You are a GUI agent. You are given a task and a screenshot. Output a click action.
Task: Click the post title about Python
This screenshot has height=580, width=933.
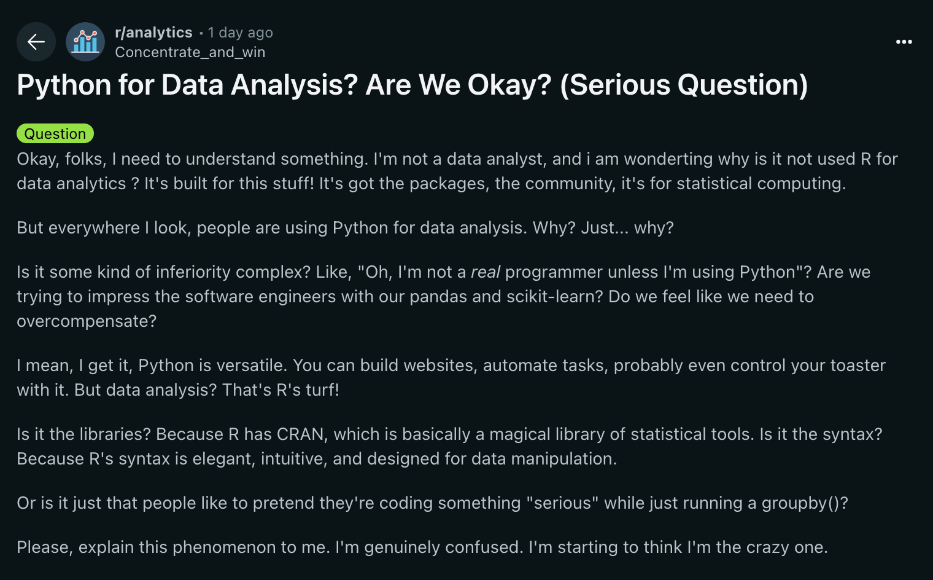412,85
